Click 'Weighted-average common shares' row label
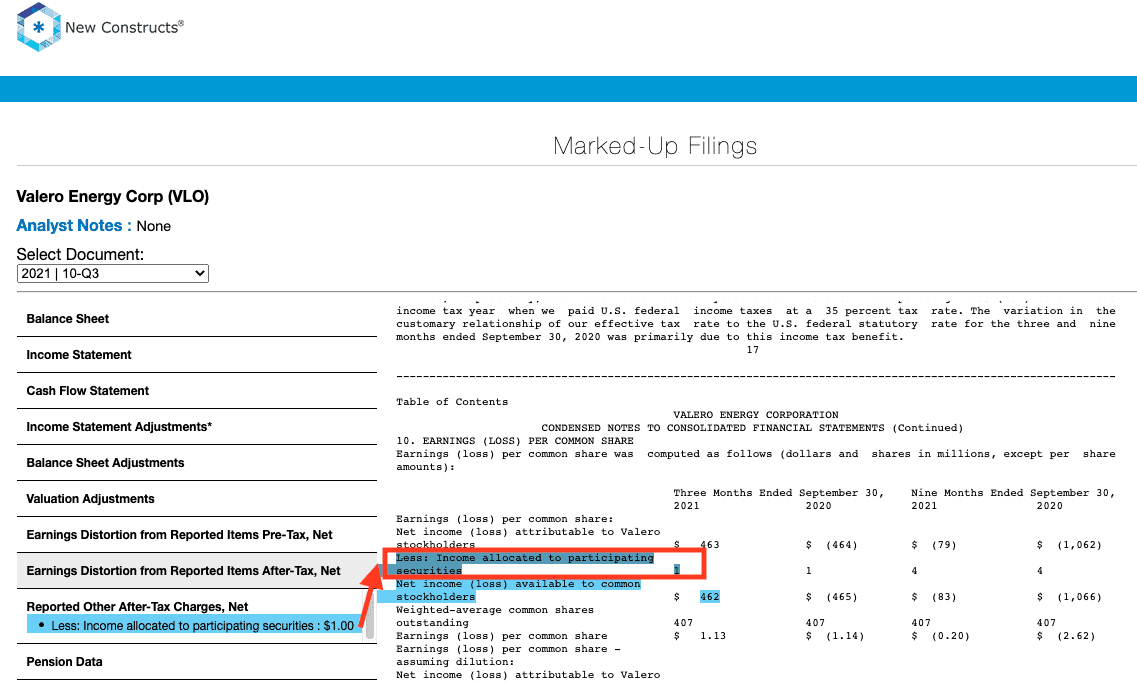The width and height of the screenshot is (1137, 683). [495, 610]
